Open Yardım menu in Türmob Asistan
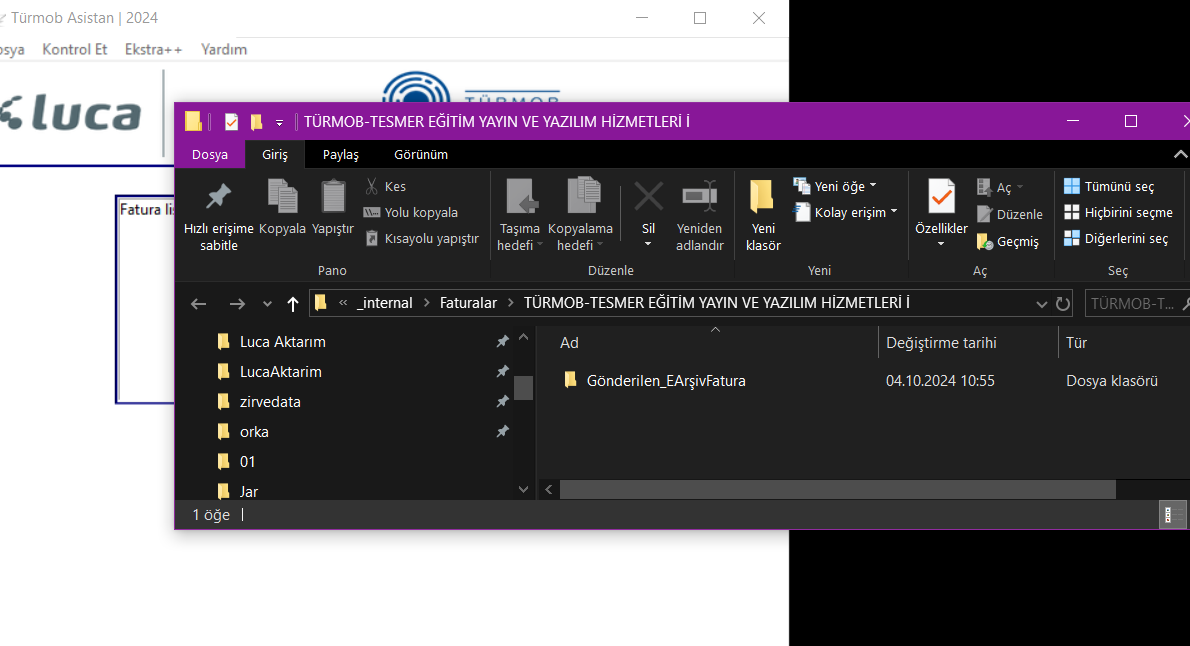The height and width of the screenshot is (646, 1190). pyautogui.click(x=224, y=49)
